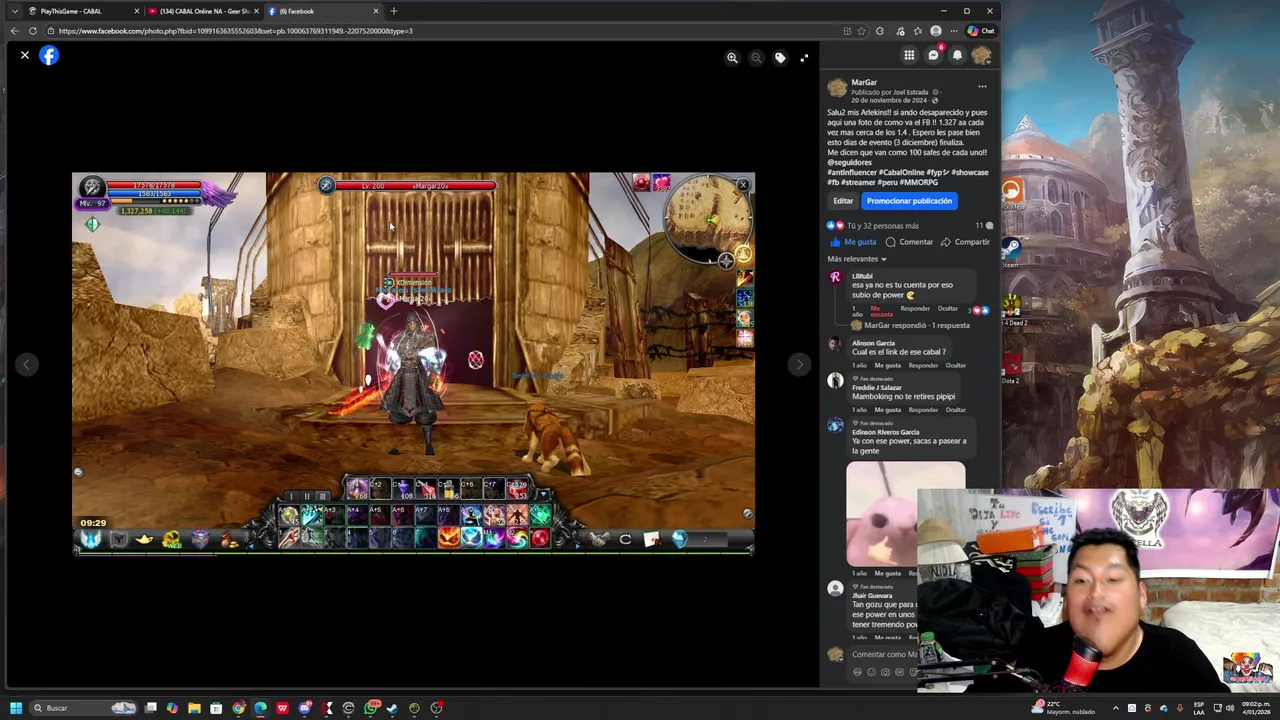This screenshot has width=1280, height=720.
Task: Open the Facebook home logo
Action: 49,56
